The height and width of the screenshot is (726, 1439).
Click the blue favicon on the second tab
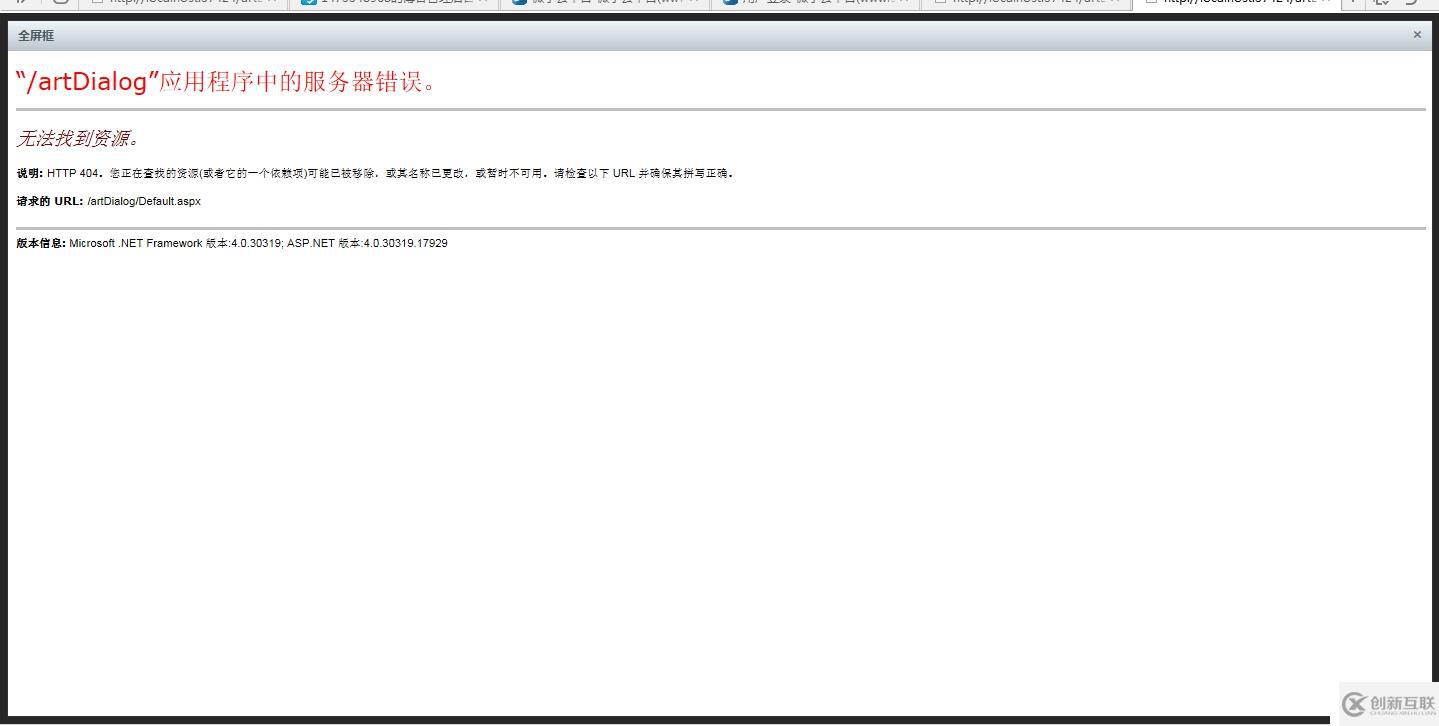coord(309,3)
